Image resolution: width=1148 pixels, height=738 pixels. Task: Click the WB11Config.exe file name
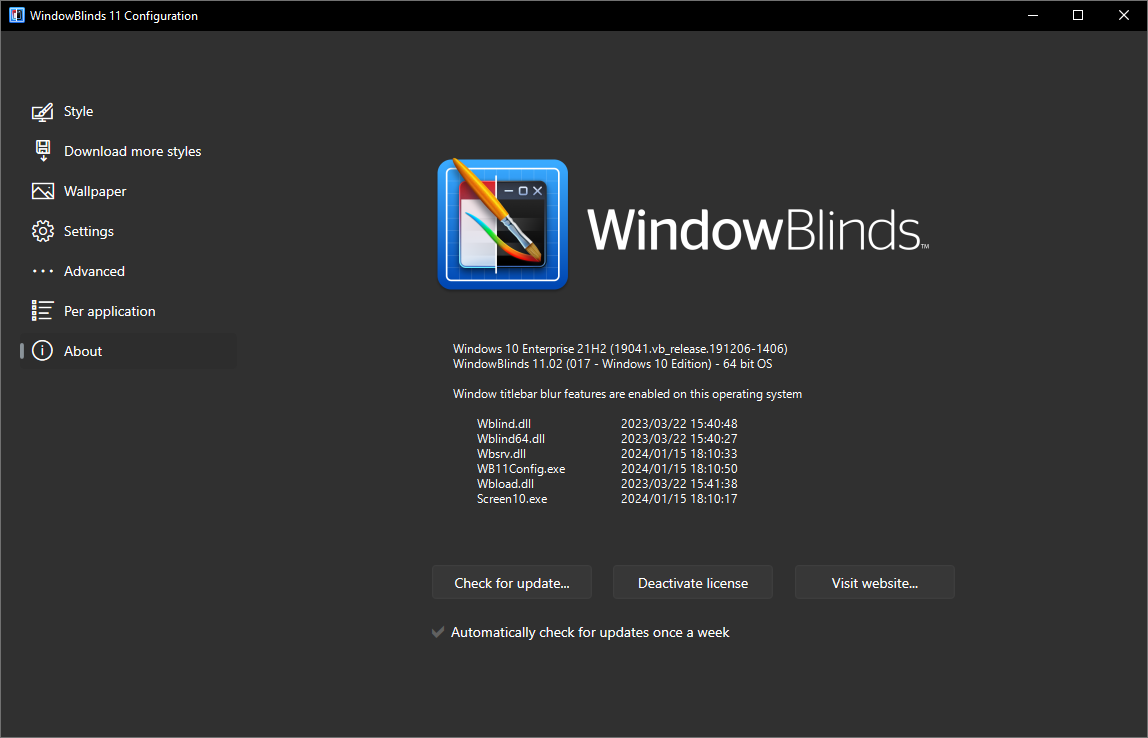pos(521,469)
